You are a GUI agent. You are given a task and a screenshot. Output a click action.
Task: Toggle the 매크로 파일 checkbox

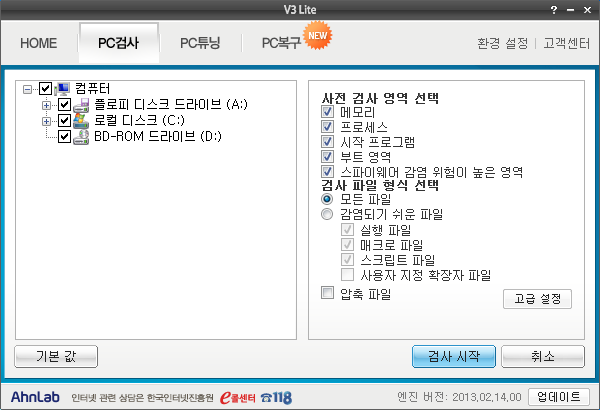pyautogui.click(x=347, y=245)
